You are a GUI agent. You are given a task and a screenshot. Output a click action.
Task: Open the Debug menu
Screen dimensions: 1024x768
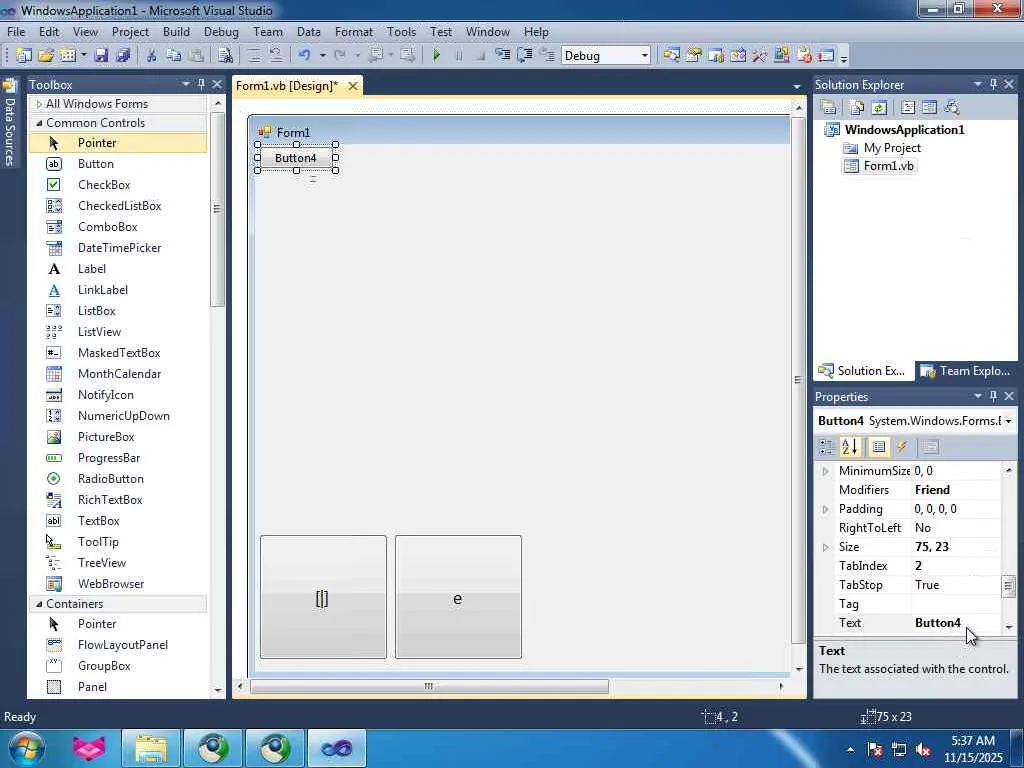[x=221, y=31]
